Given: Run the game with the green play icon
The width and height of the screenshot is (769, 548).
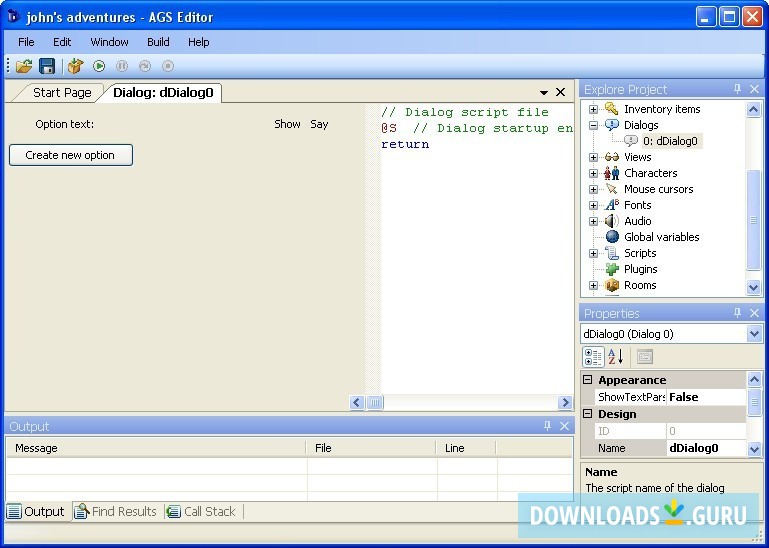Looking at the screenshot, I should pos(99,66).
